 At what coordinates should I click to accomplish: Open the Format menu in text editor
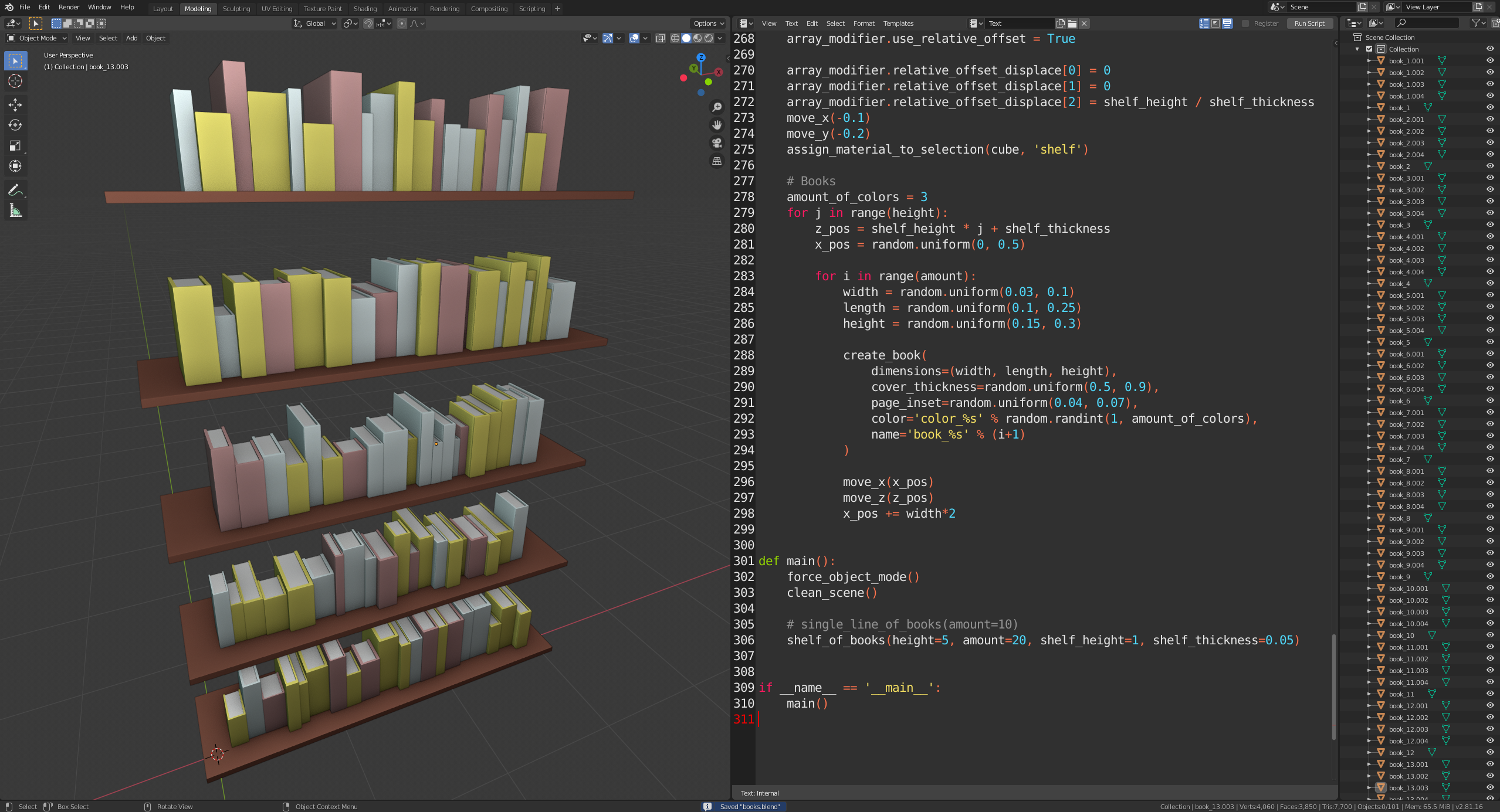click(864, 23)
